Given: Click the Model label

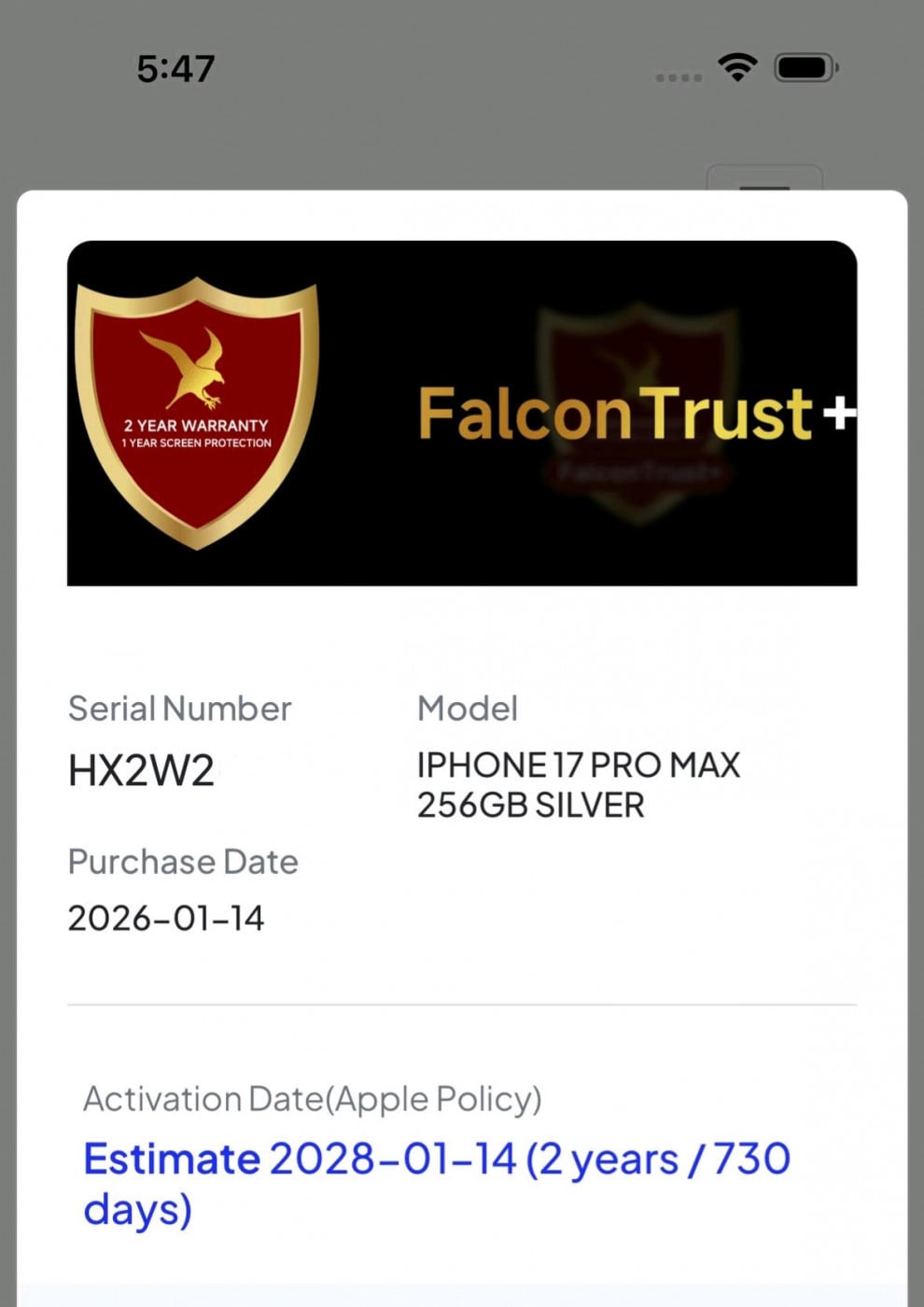Looking at the screenshot, I should pos(467,709).
